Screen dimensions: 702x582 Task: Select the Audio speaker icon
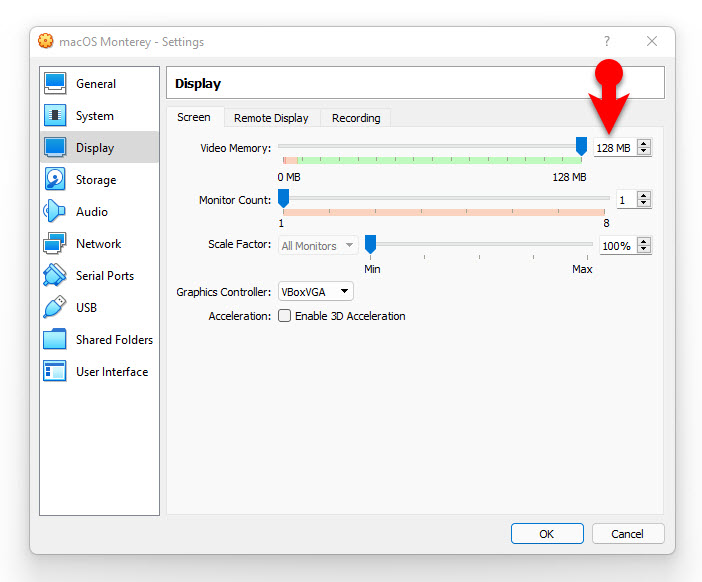pos(55,211)
